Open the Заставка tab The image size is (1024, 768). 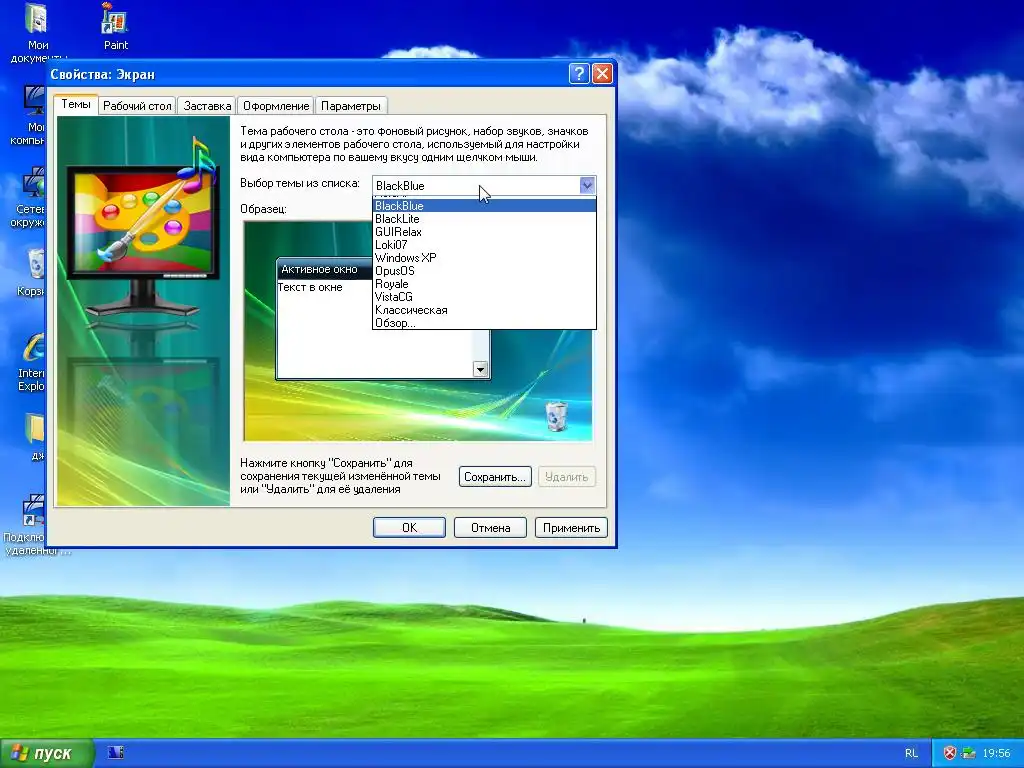(207, 106)
